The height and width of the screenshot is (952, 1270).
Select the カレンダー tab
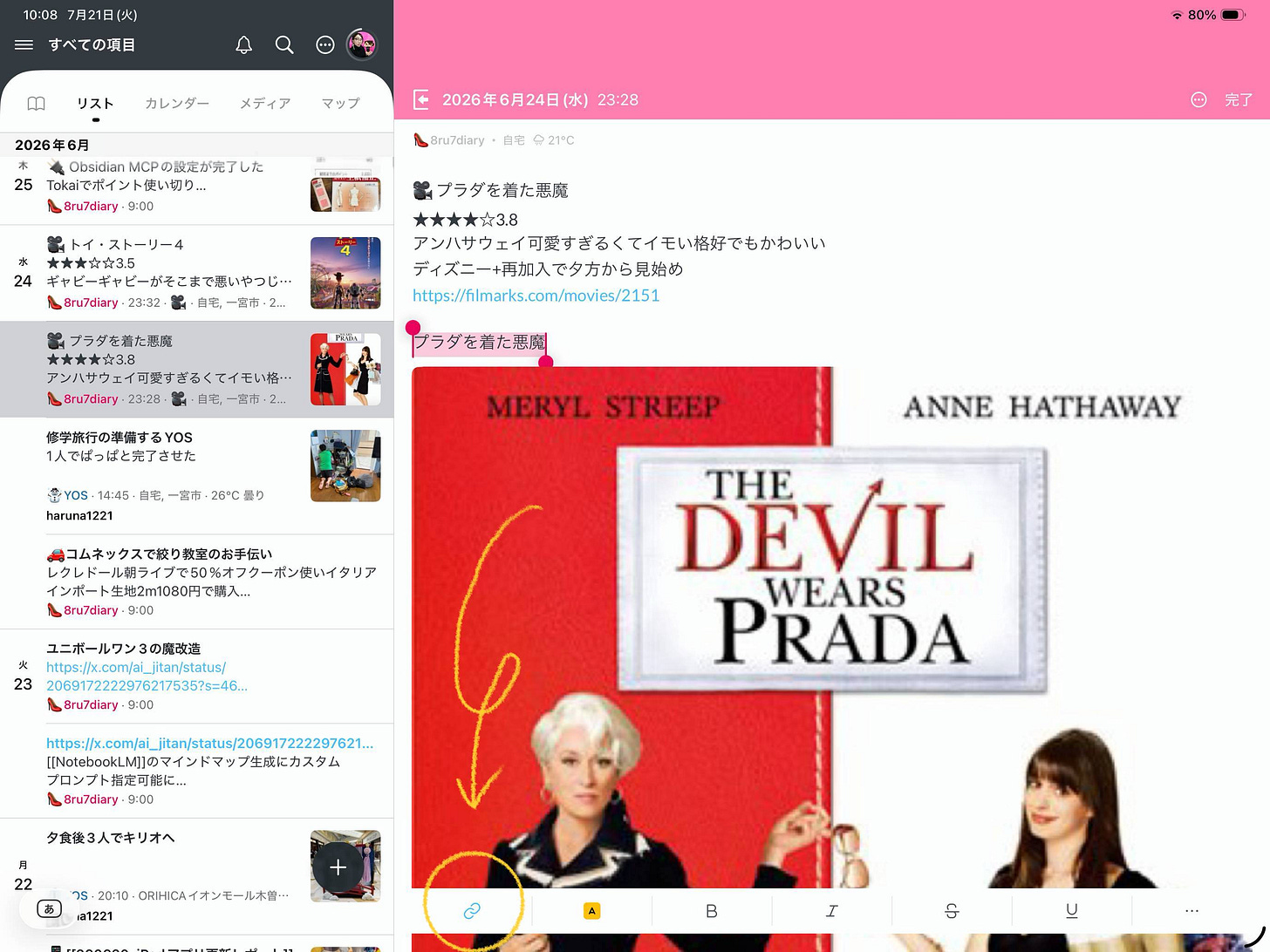tap(177, 104)
